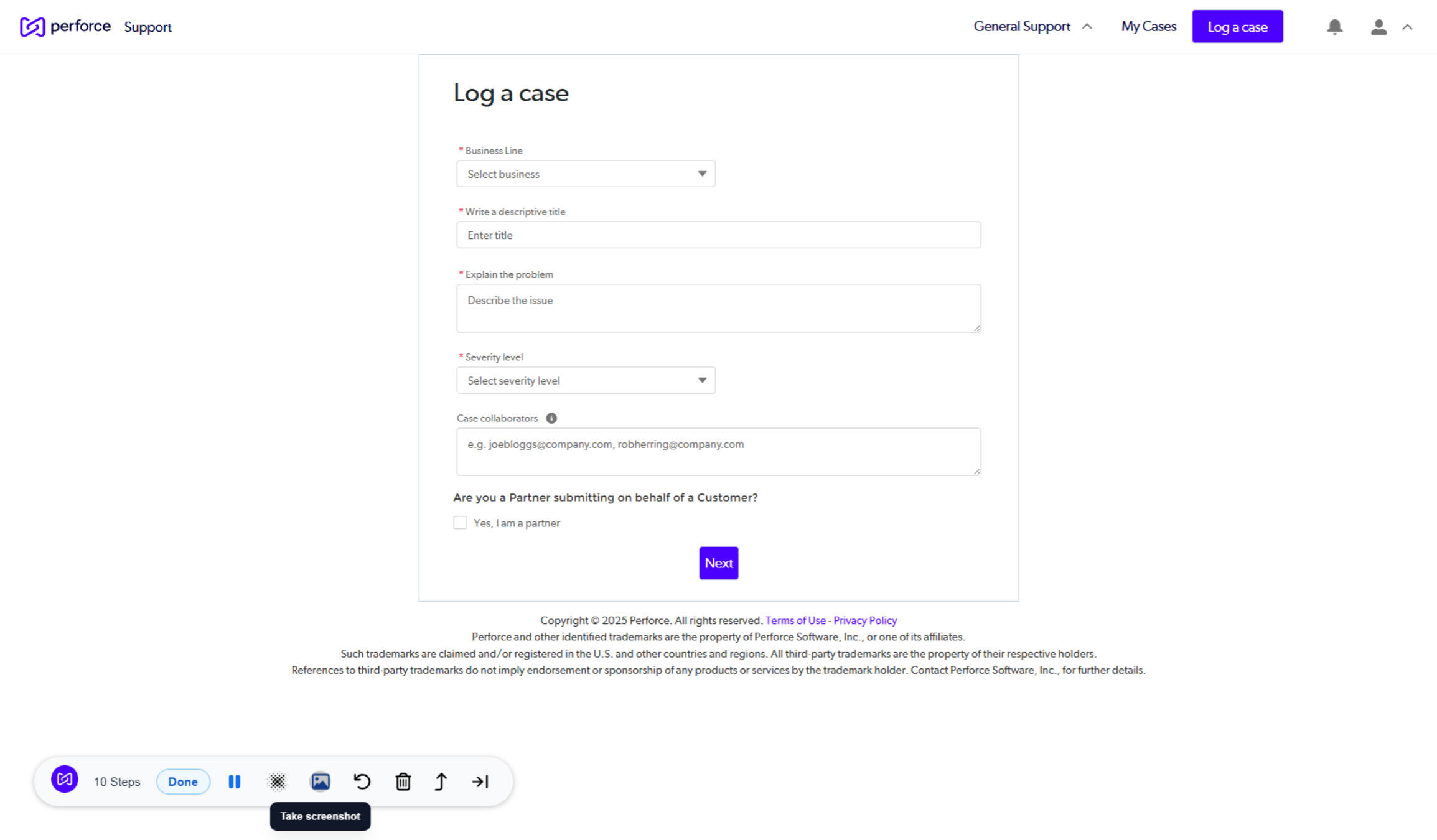
Task: Open the Business Line dropdown
Action: coord(586,174)
